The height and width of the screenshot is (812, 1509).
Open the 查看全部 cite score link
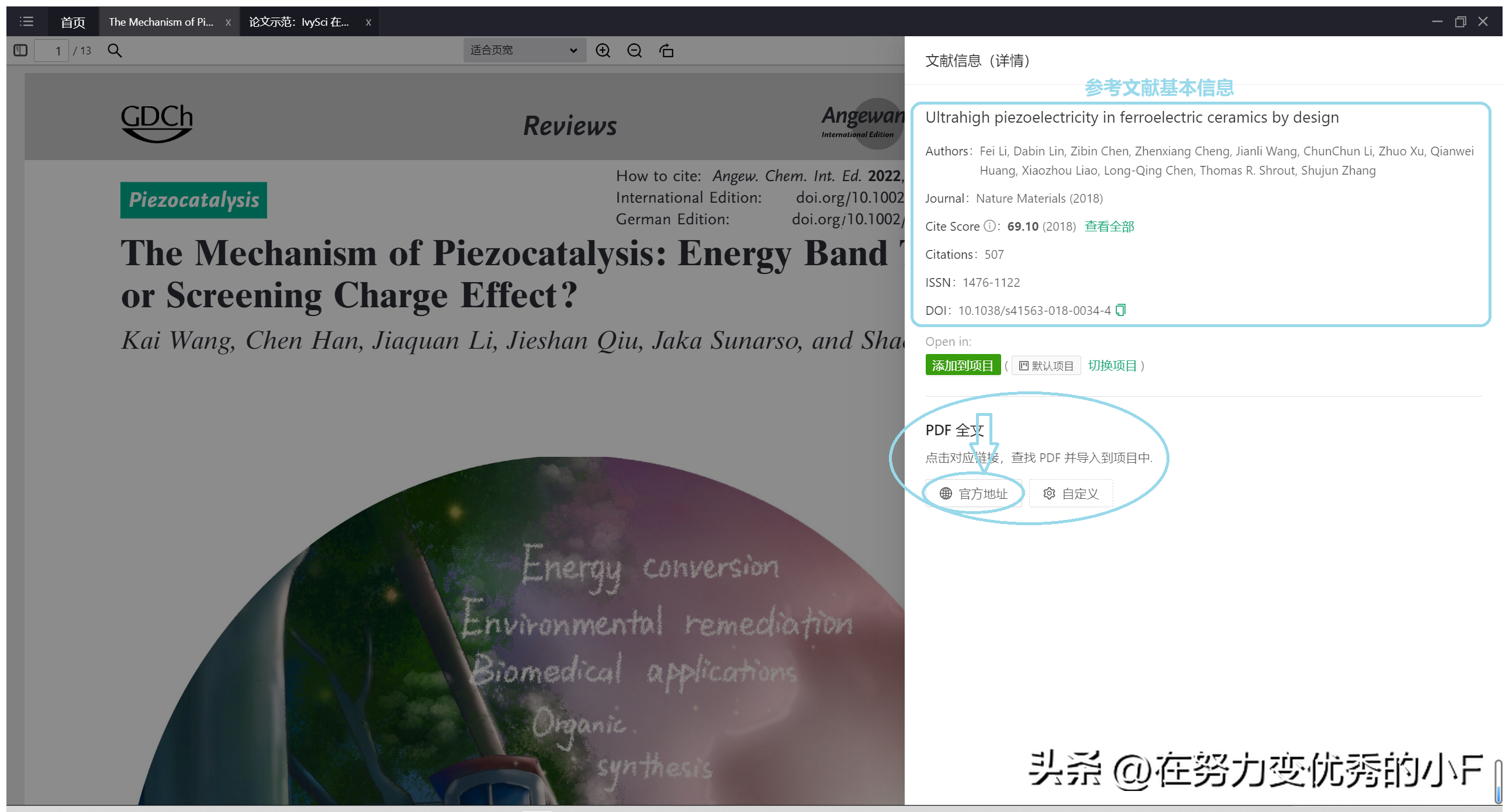(1109, 227)
